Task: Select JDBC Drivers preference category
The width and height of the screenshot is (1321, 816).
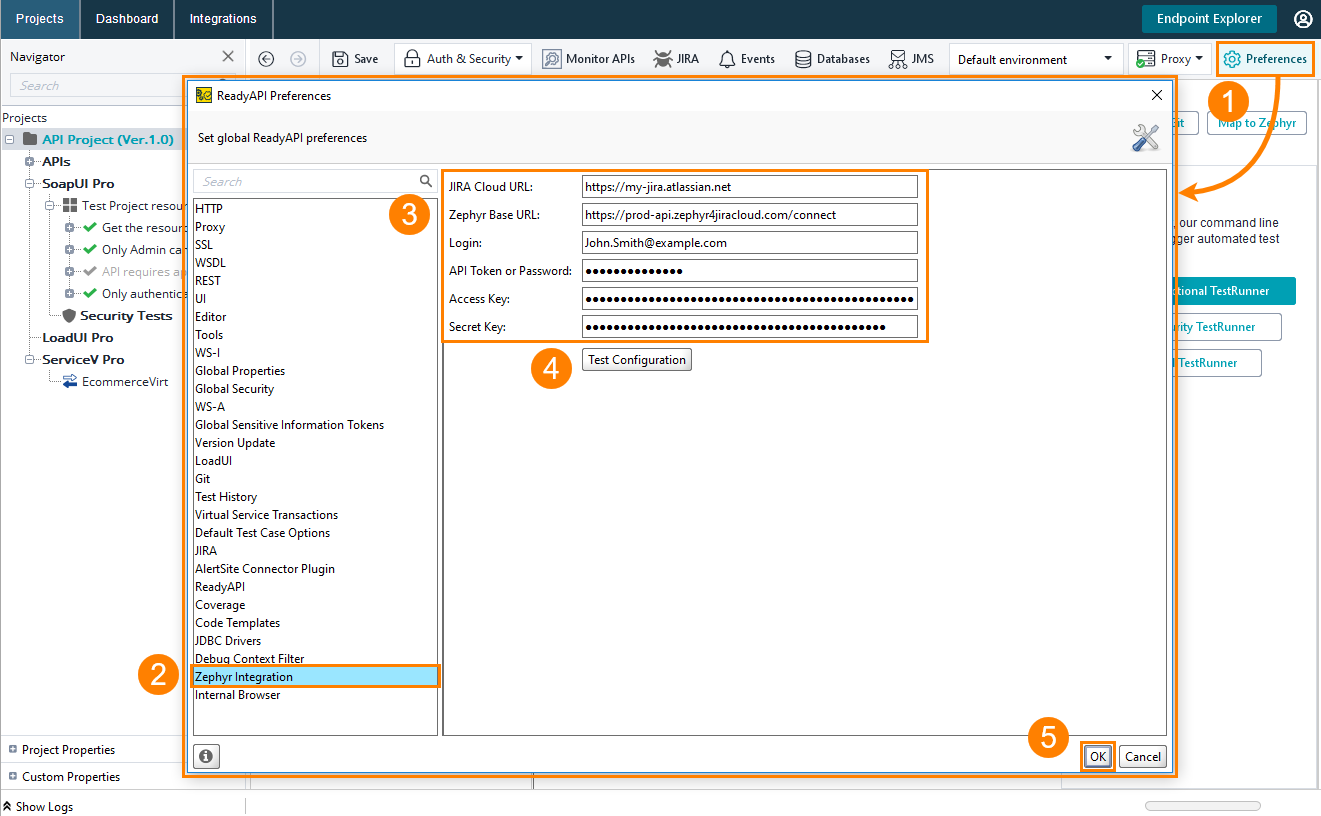Action: [x=228, y=640]
